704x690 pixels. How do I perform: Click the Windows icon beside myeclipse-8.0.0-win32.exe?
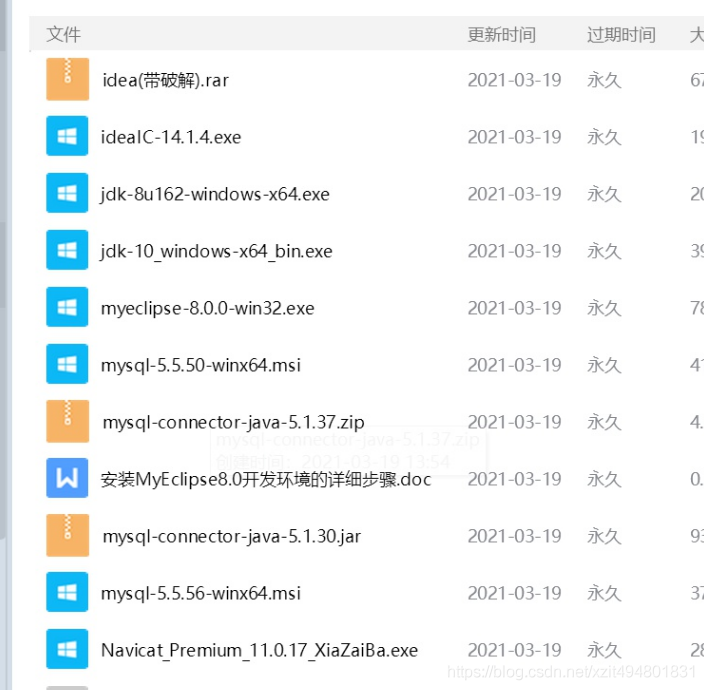[67, 307]
